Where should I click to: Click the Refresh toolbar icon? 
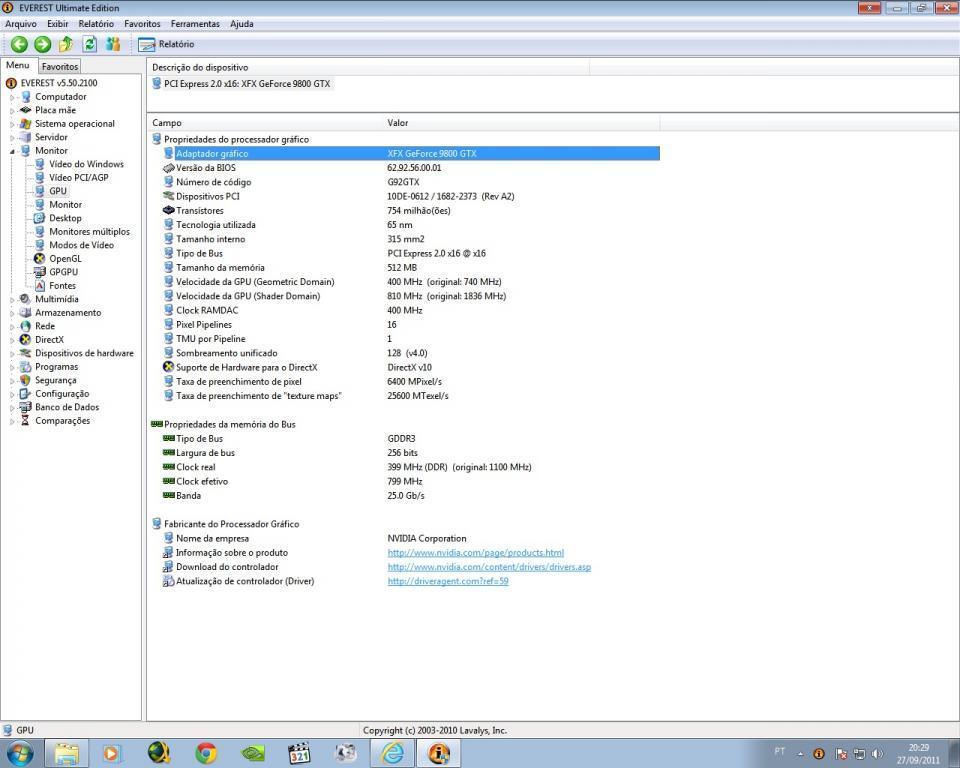[89, 44]
